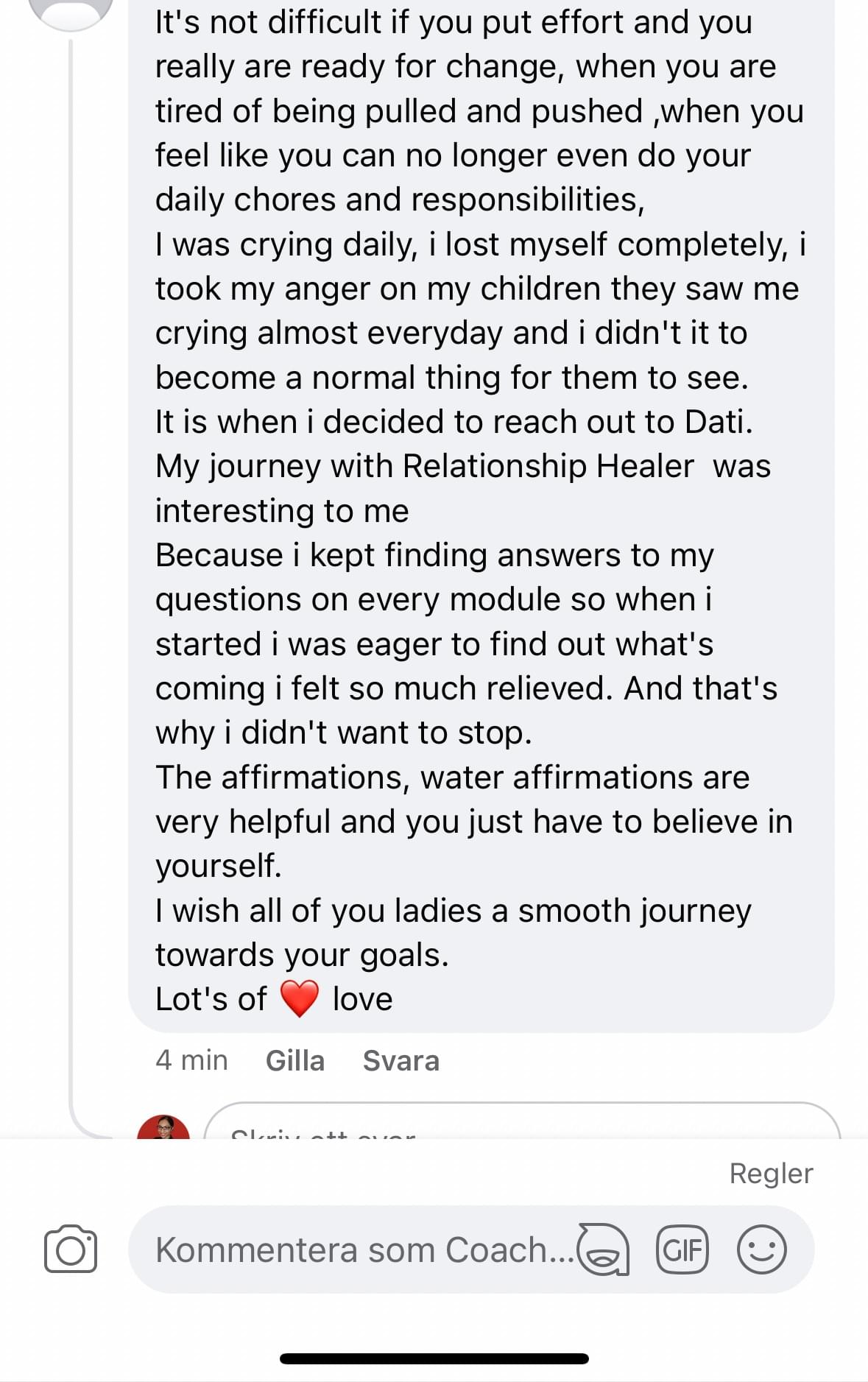Image resolution: width=868 pixels, height=1382 pixels.
Task: Tap the '4 min' comment timestamp
Action: pyautogui.click(x=191, y=1061)
